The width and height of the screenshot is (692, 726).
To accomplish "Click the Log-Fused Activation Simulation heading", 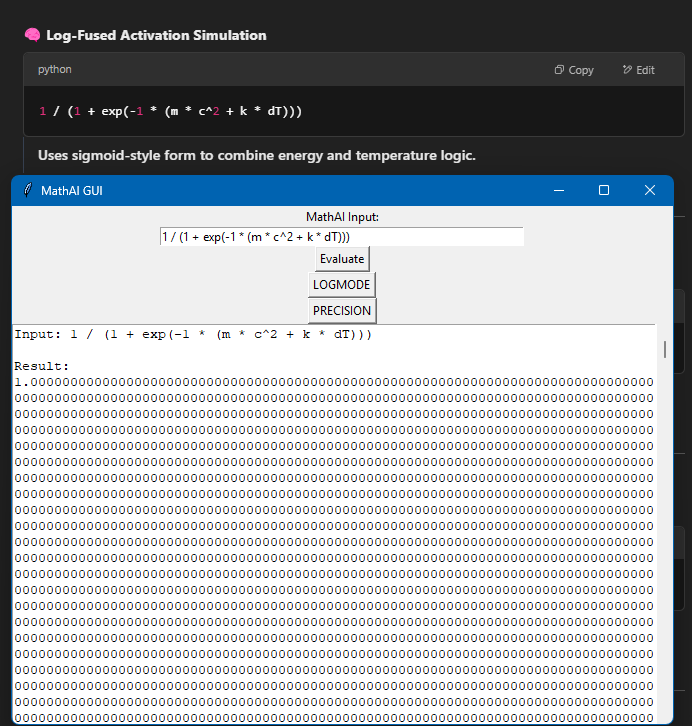I will [156, 35].
